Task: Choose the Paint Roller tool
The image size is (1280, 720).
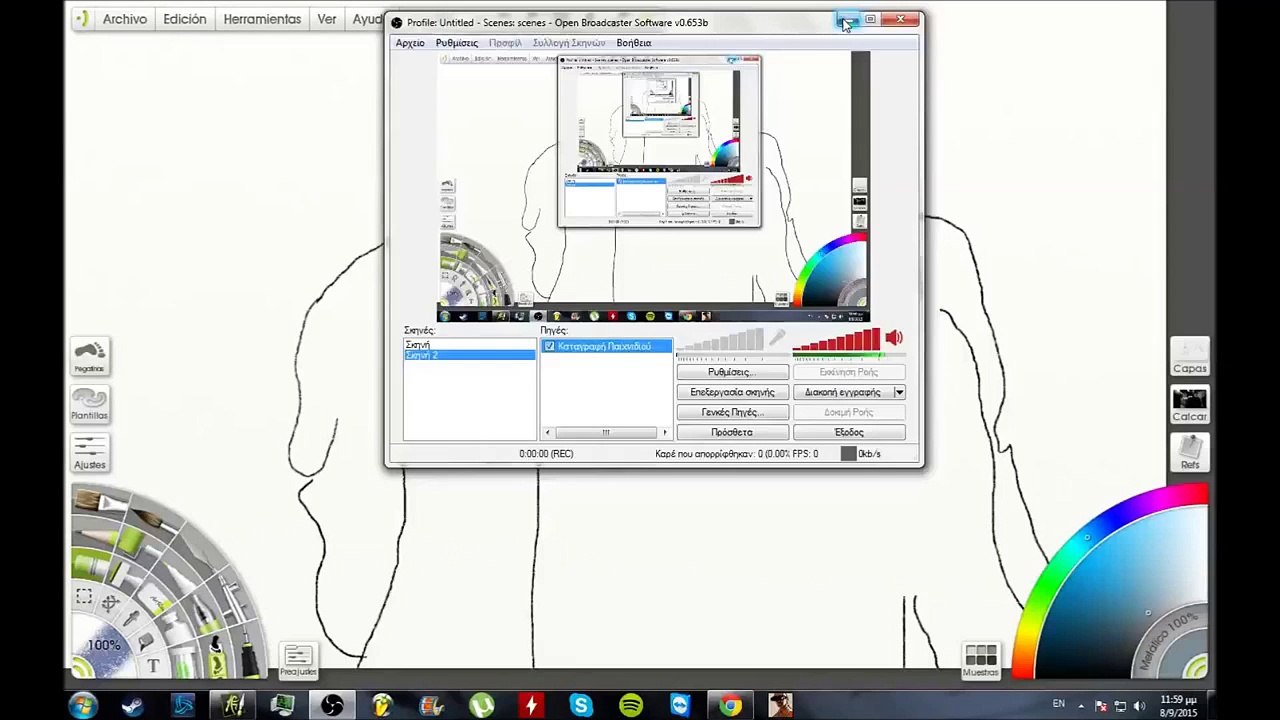Action: pyautogui.click(x=133, y=543)
